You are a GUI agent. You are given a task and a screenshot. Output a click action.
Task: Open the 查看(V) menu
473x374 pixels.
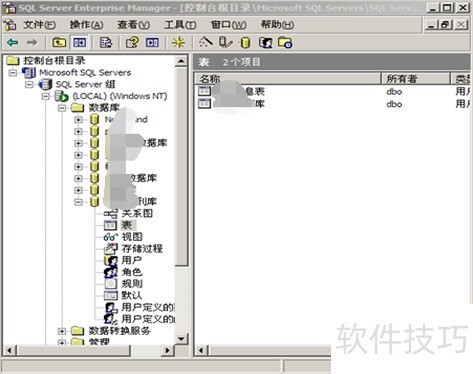point(133,24)
